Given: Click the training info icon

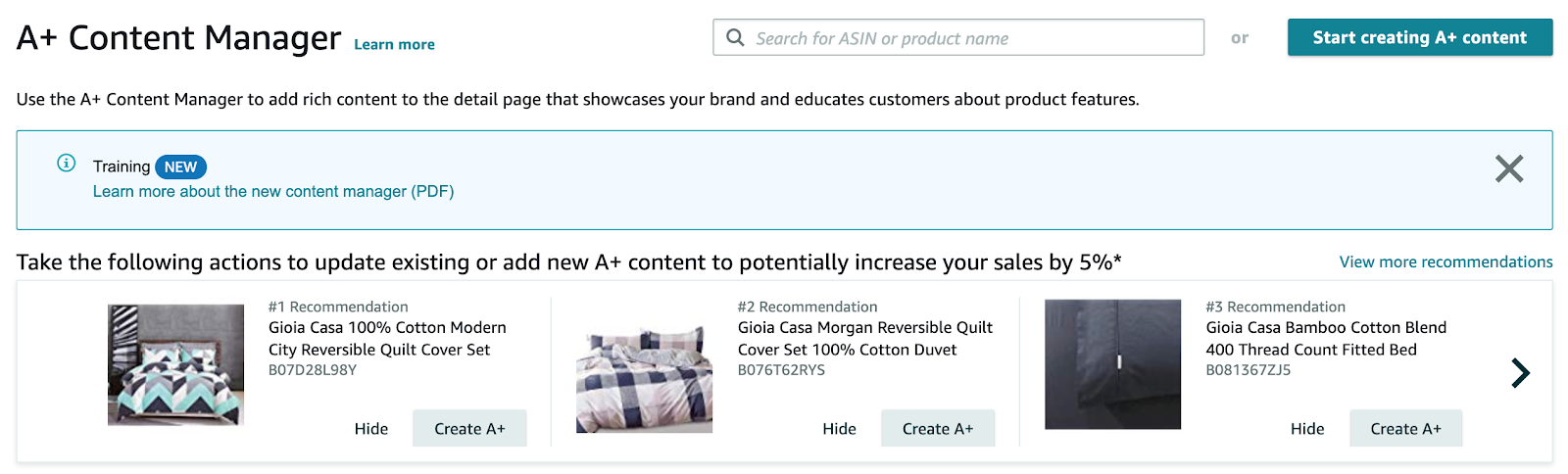Looking at the screenshot, I should [x=67, y=164].
